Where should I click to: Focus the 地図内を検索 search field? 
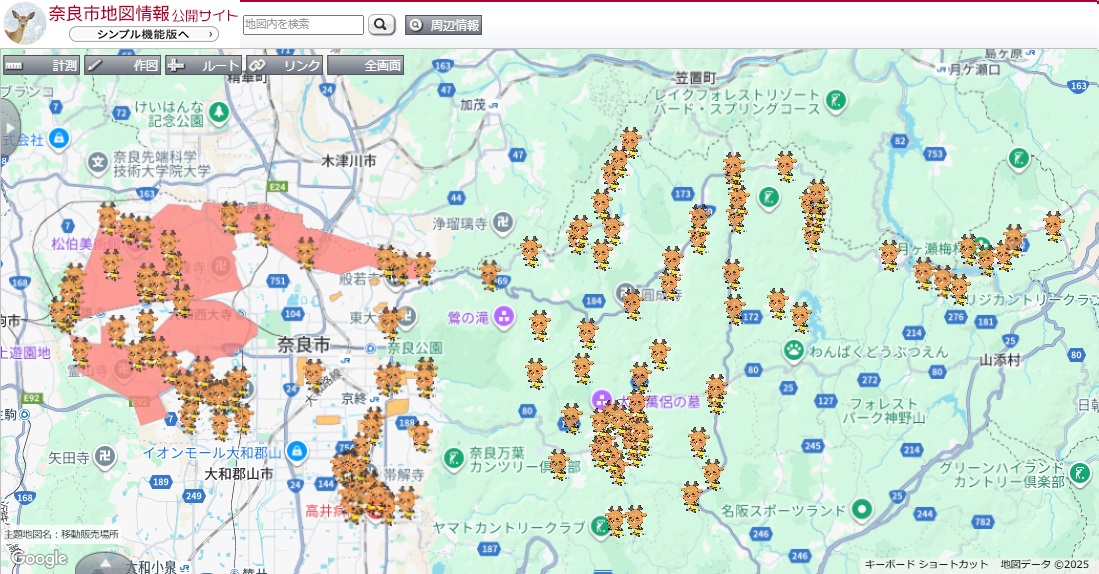point(303,25)
